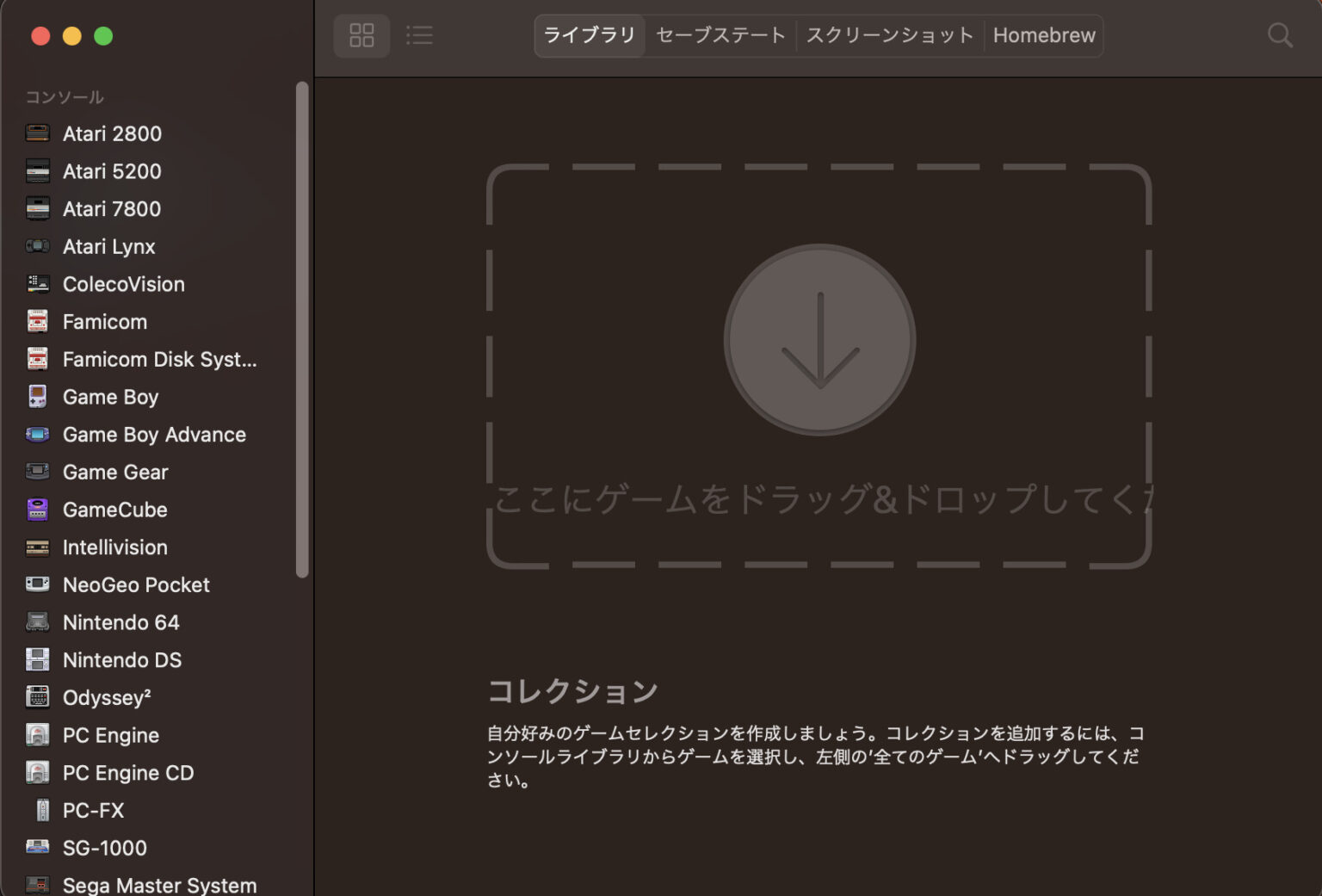
Task: Select the ライブラリ tab label
Action: pos(590,35)
